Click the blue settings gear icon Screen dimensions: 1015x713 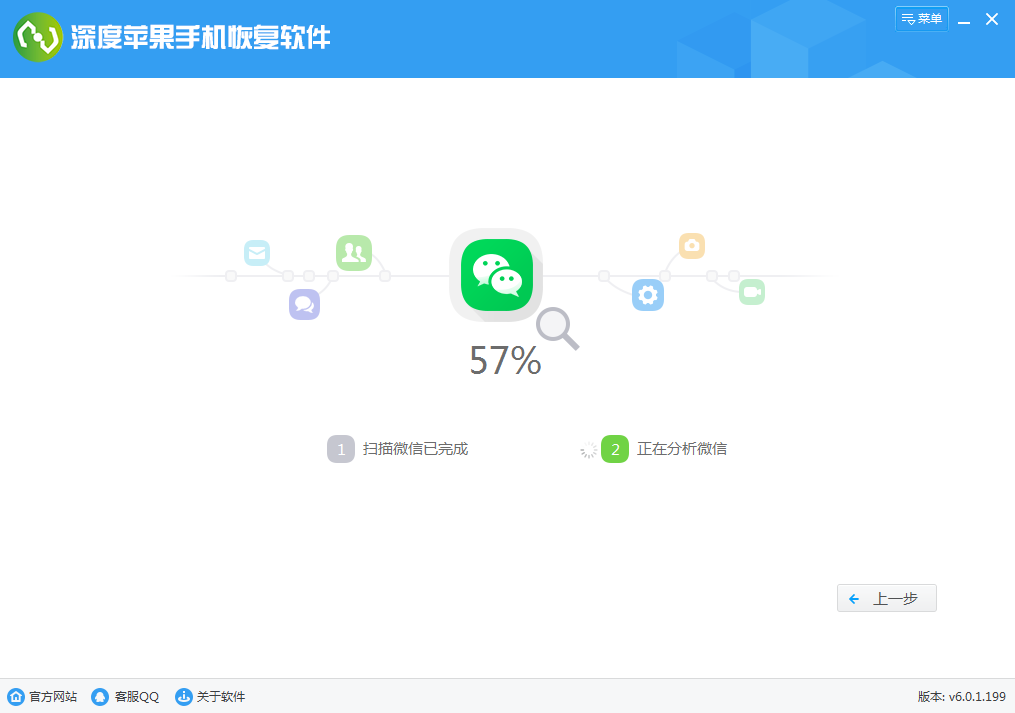(648, 295)
